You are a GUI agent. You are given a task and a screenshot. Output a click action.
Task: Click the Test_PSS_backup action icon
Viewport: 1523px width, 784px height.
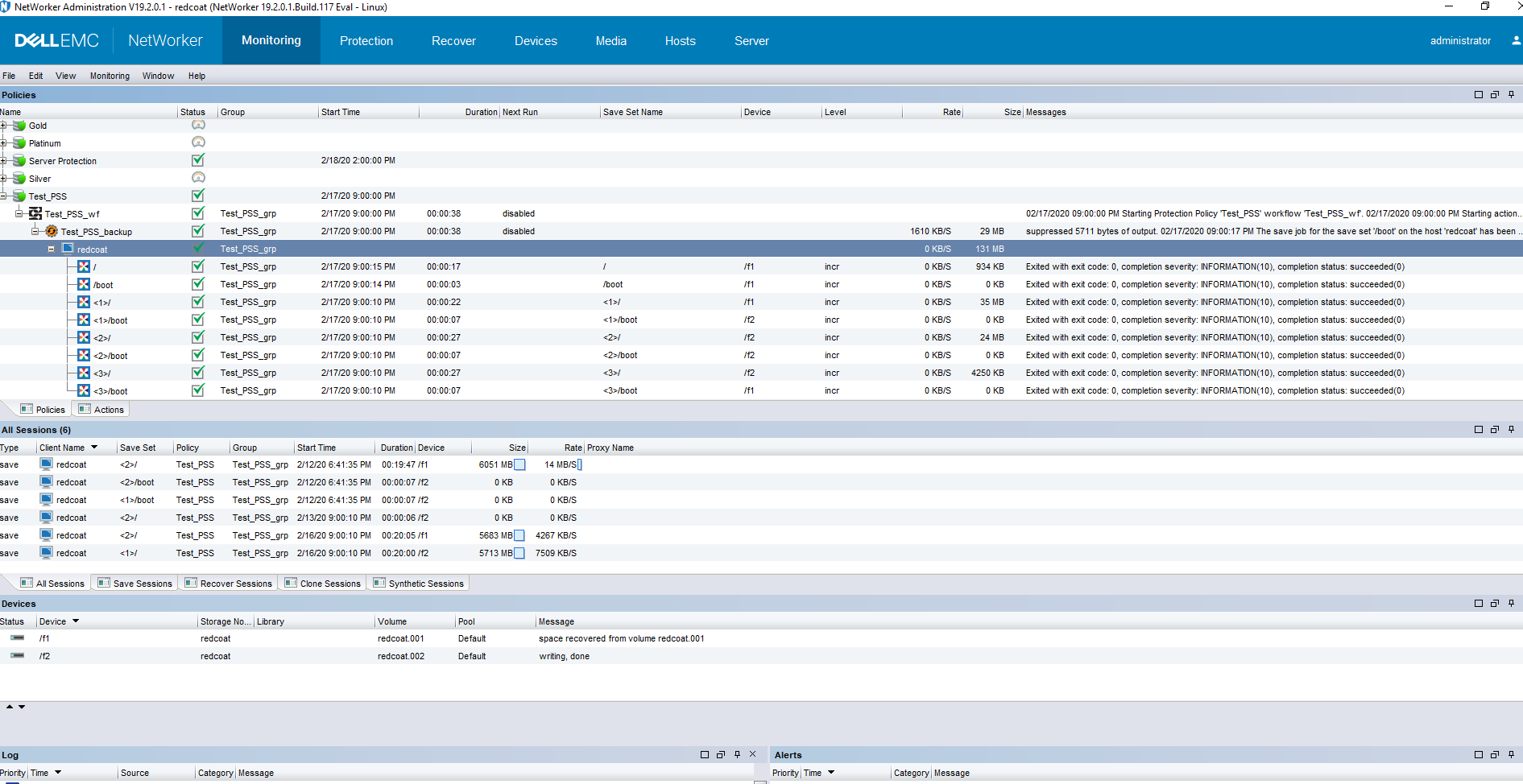click(51, 231)
